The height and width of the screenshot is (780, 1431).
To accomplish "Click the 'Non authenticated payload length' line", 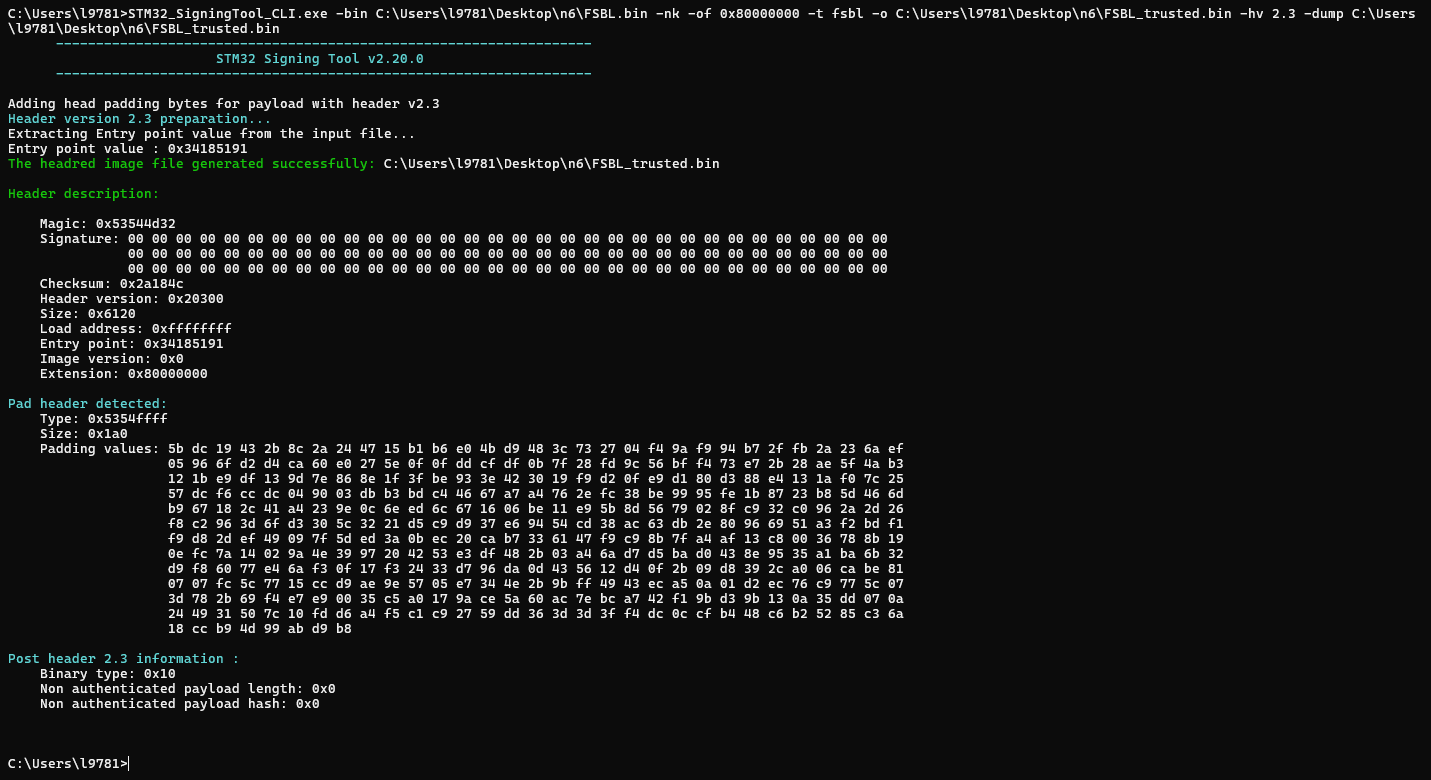I will [x=187, y=689].
